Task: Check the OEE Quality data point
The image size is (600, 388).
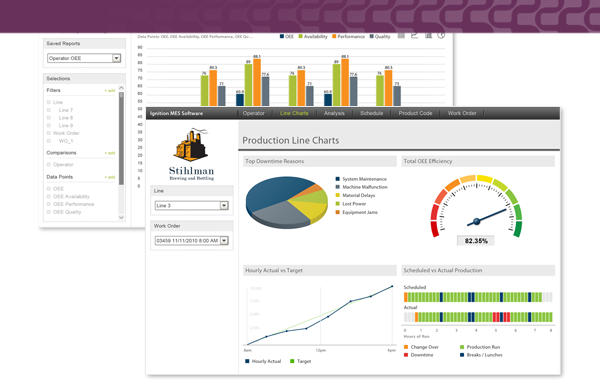Action: click(x=49, y=212)
